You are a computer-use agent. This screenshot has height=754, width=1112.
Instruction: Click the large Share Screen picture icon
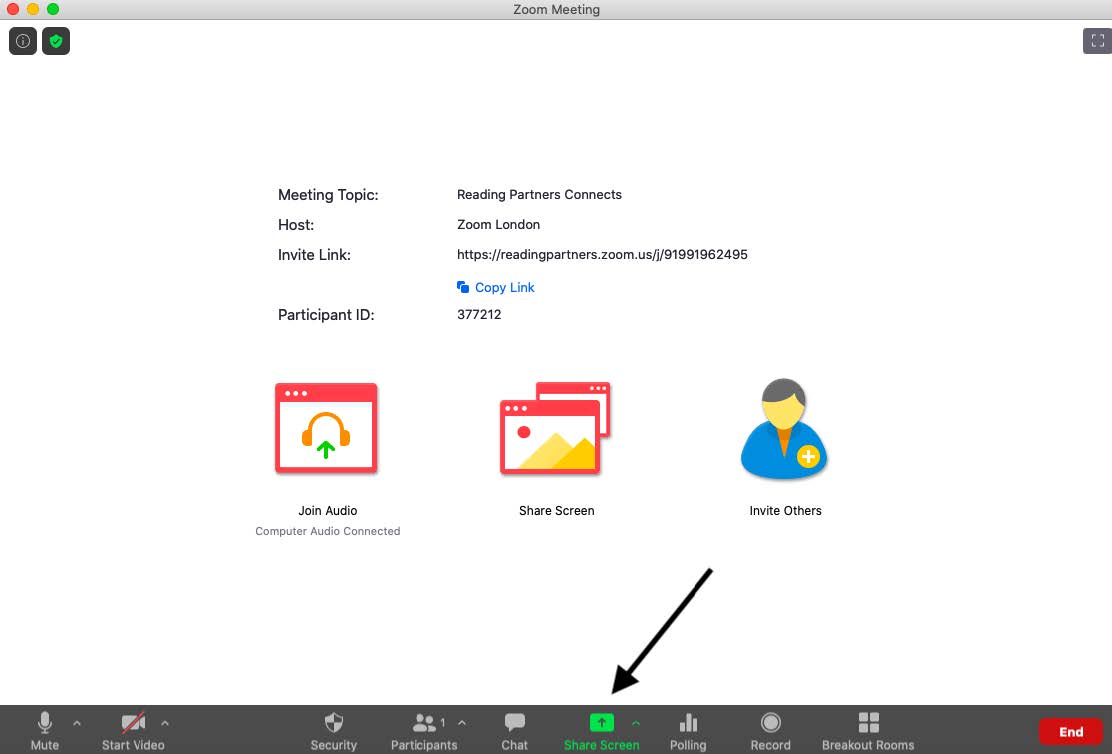click(x=555, y=428)
